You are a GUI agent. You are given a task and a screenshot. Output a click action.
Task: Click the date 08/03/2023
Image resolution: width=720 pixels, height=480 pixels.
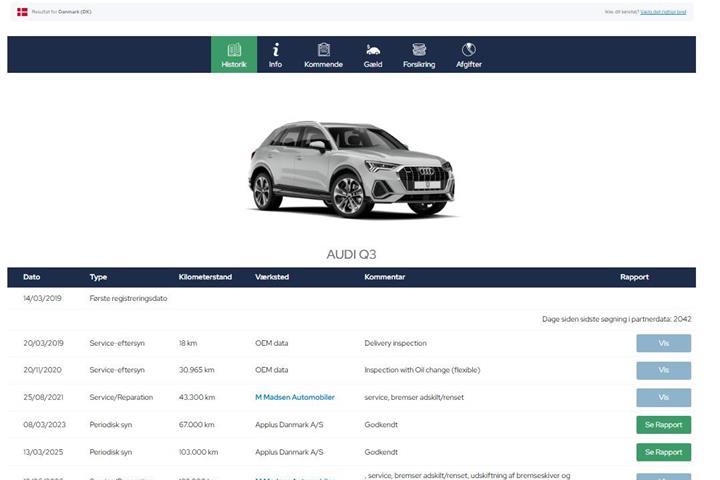tap(45, 425)
